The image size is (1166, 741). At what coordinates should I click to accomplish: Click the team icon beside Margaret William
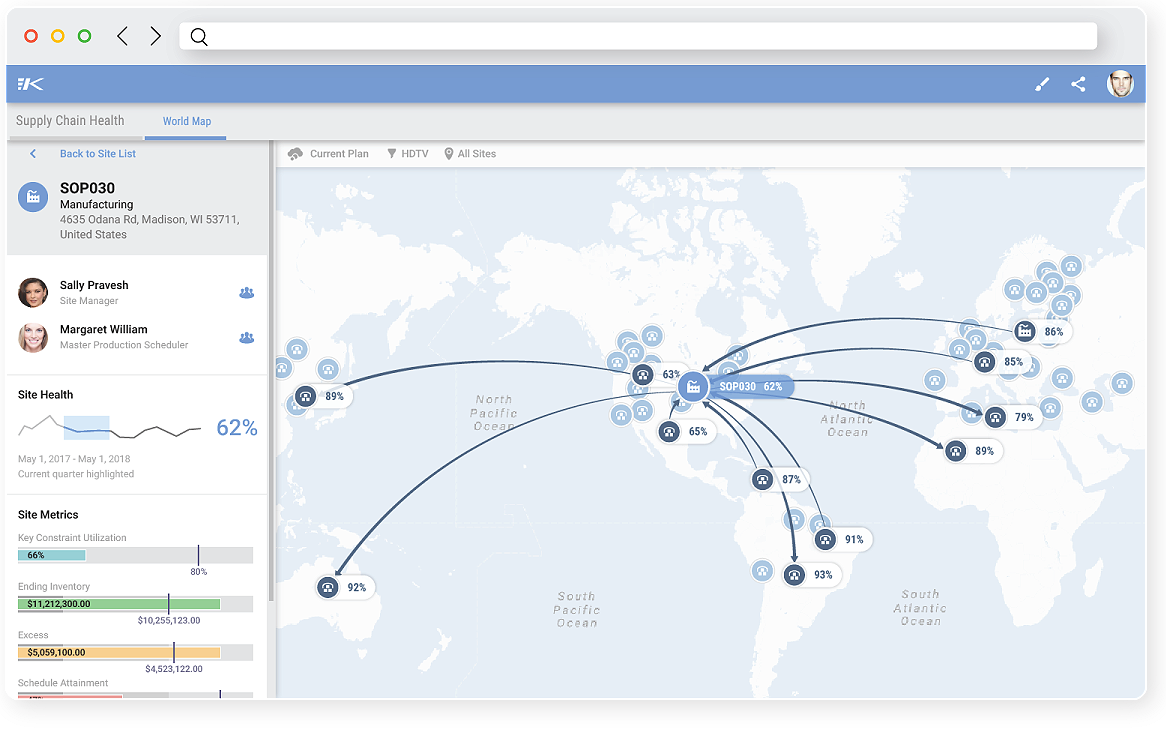[x=246, y=338]
